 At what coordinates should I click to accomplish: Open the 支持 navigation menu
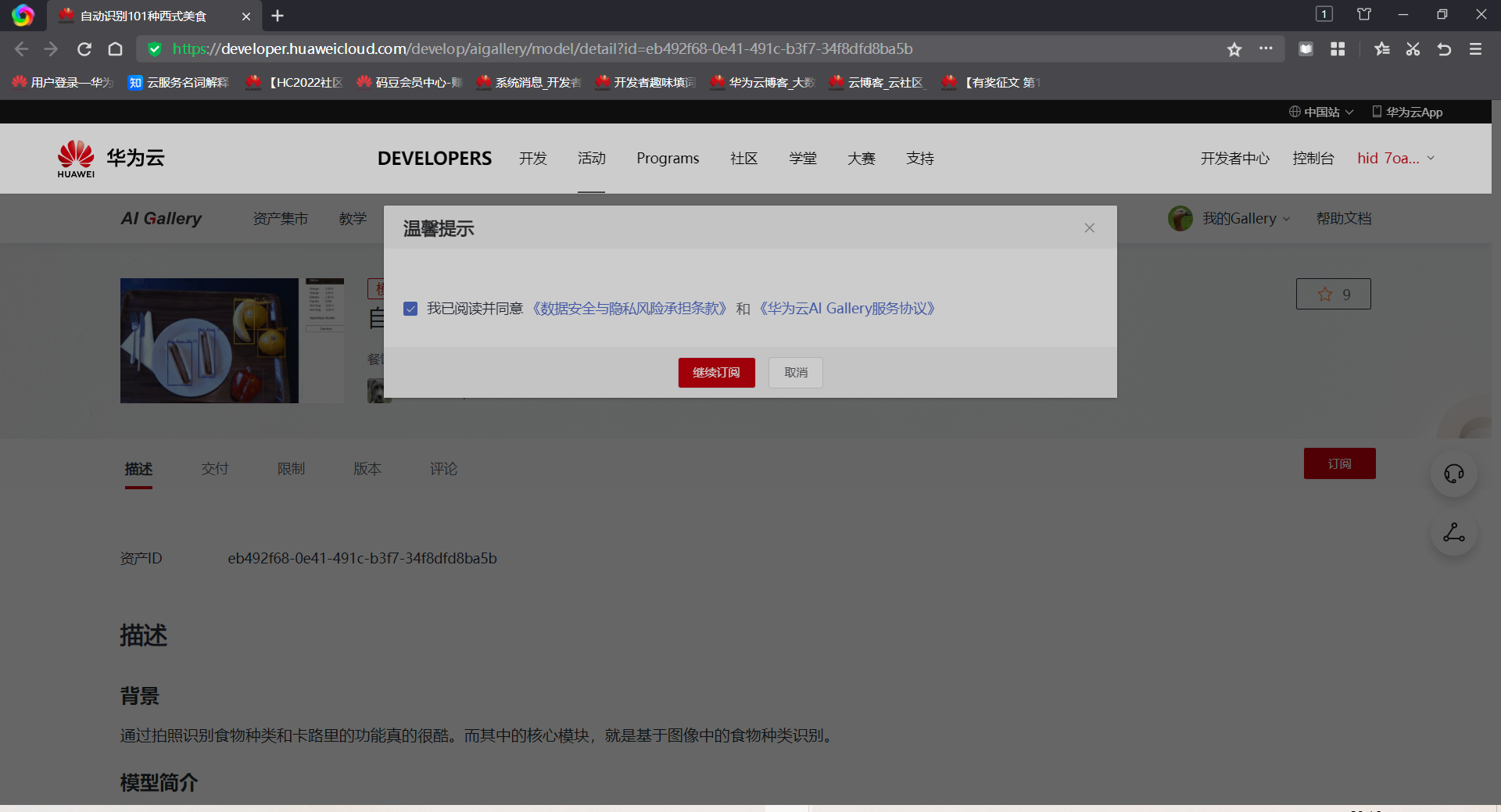coord(920,159)
